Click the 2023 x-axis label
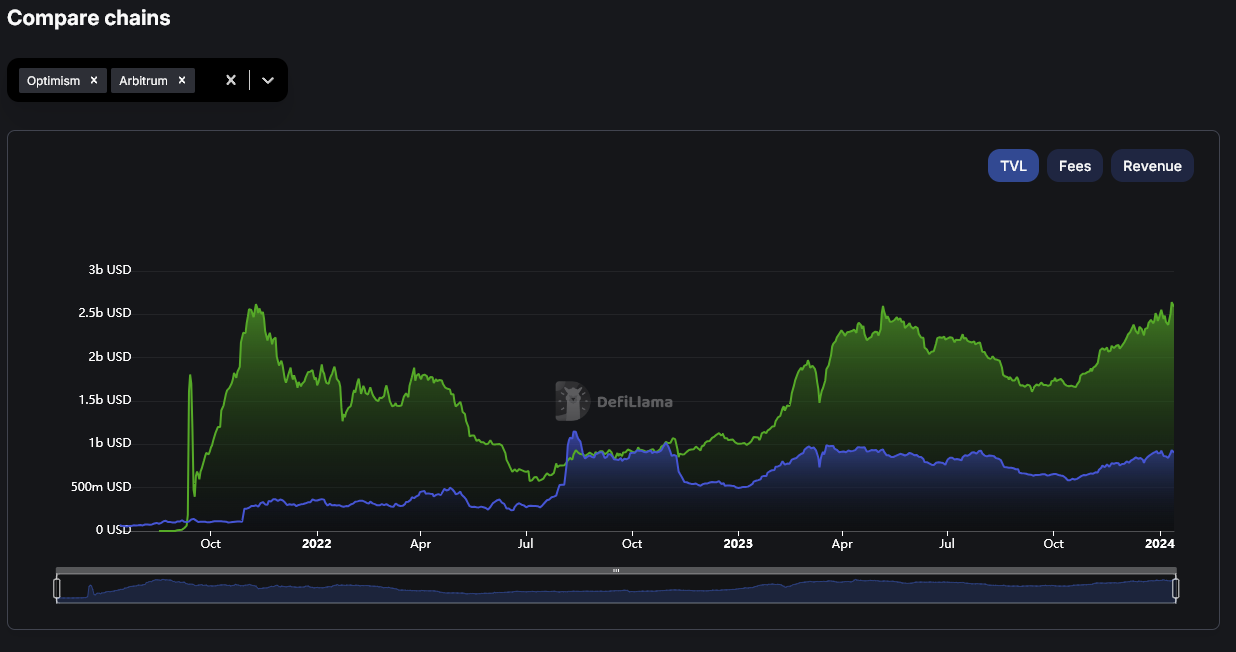This screenshot has width=1236, height=652. (x=737, y=544)
